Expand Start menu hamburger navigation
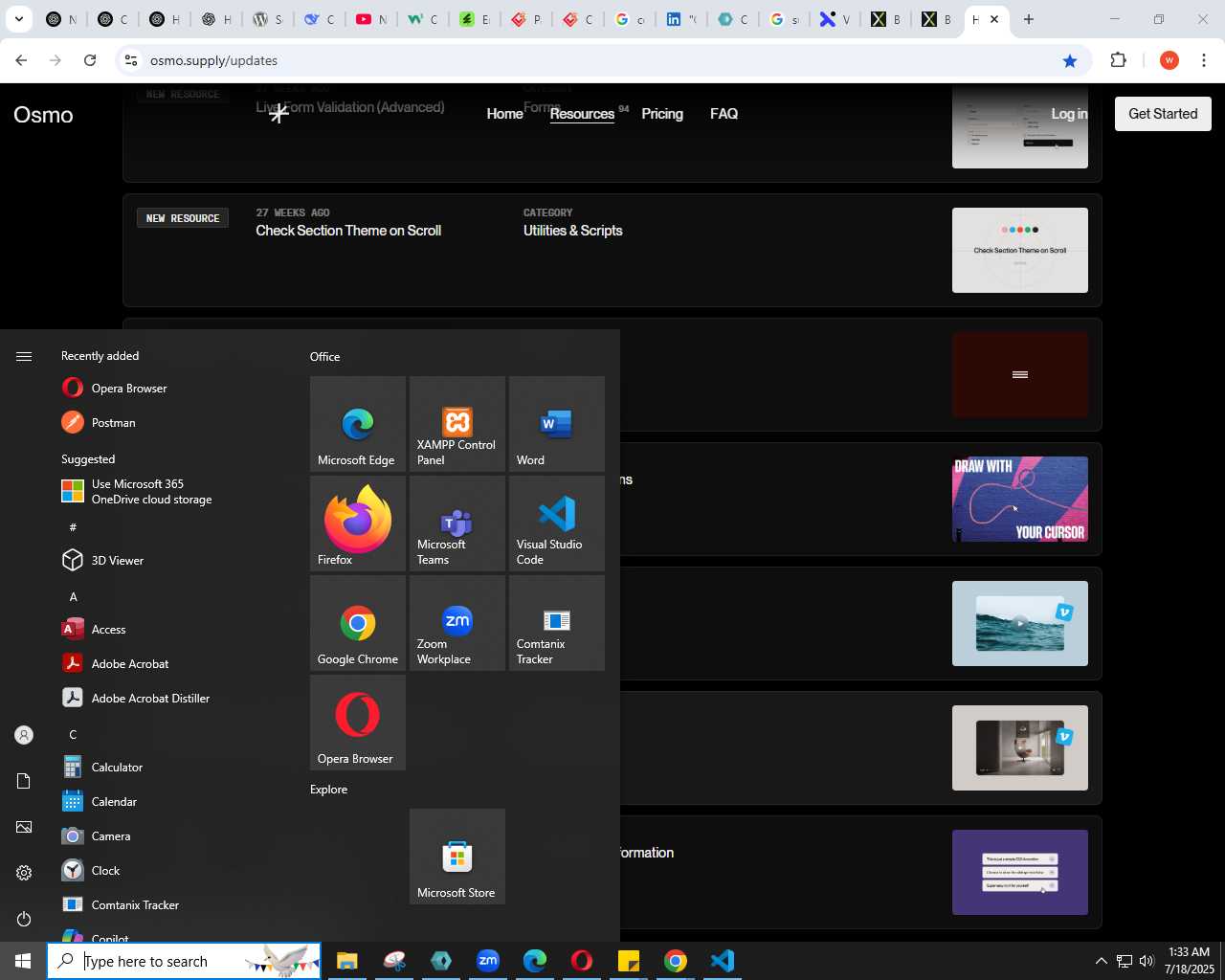 [x=24, y=357]
